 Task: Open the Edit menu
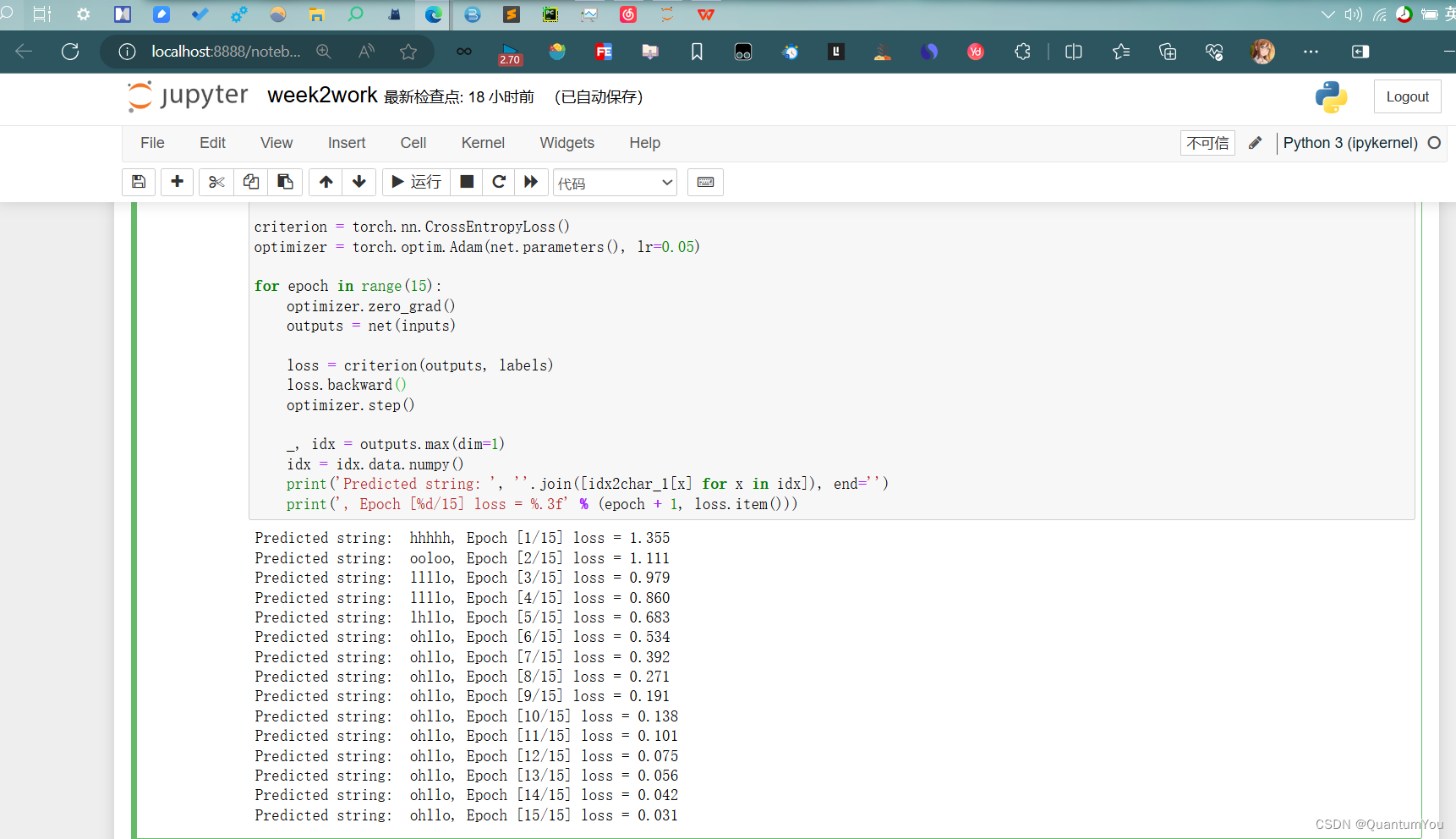(x=212, y=143)
